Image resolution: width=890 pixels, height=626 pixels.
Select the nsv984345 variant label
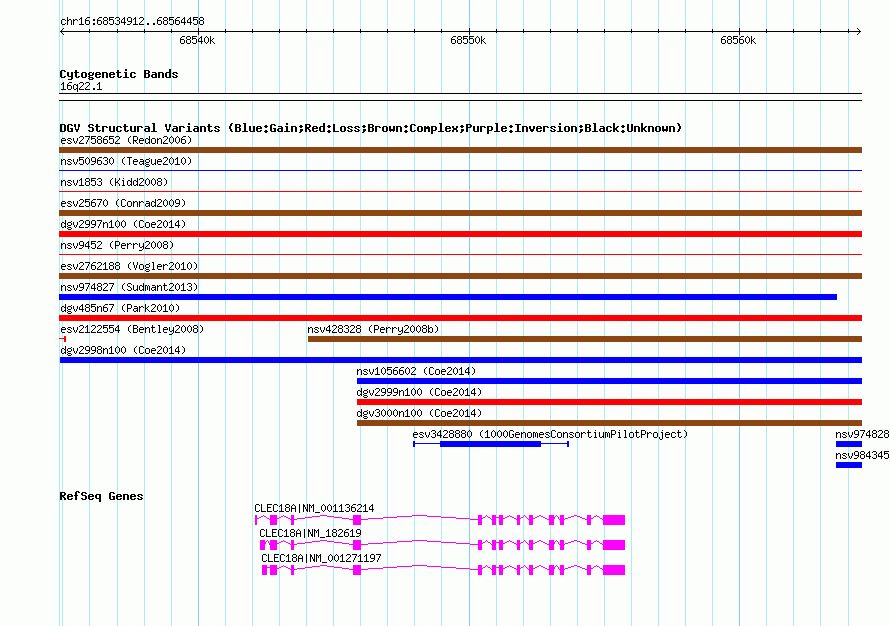coord(862,455)
